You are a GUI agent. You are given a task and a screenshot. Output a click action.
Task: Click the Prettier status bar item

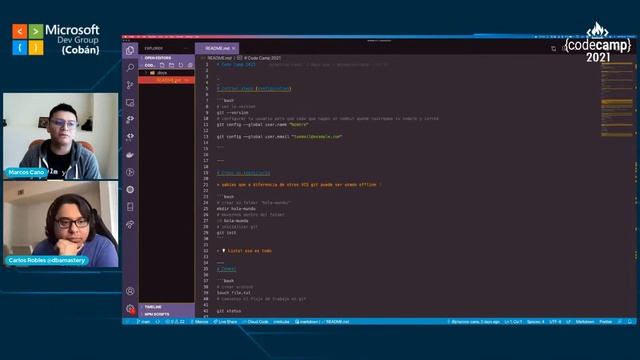tap(606, 322)
